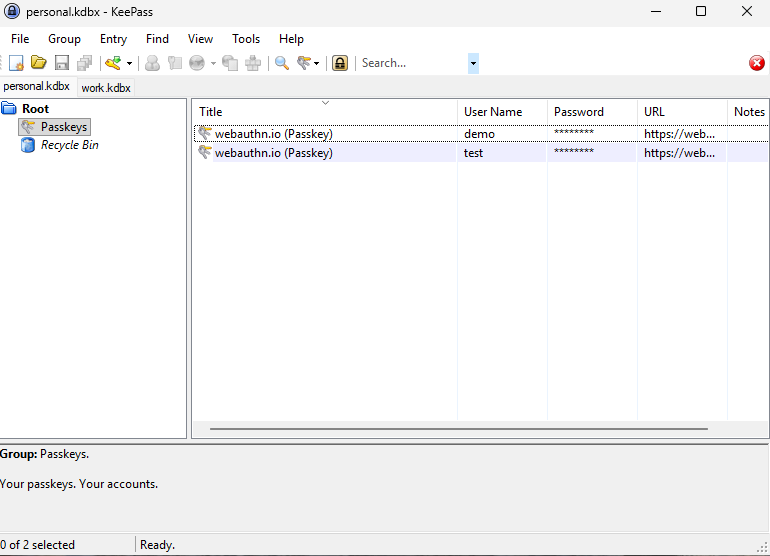The image size is (770, 556).
Task: Expand the Open URL dropdown arrow
Action: coord(213,63)
